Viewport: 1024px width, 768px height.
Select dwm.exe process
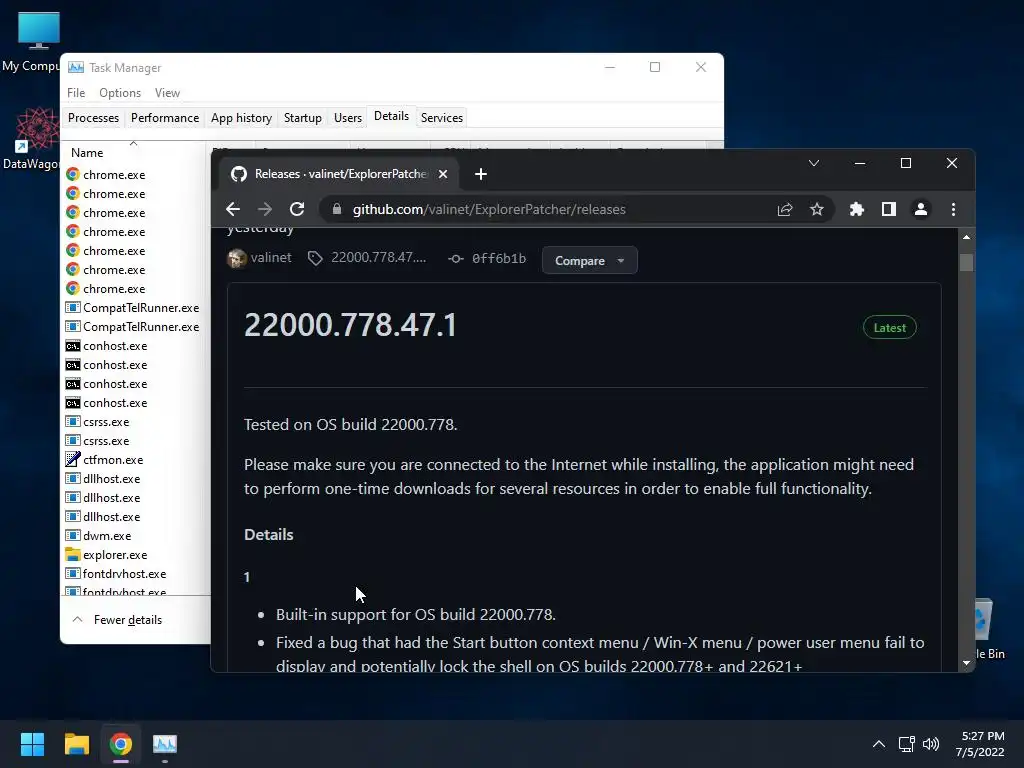coord(137,536)
